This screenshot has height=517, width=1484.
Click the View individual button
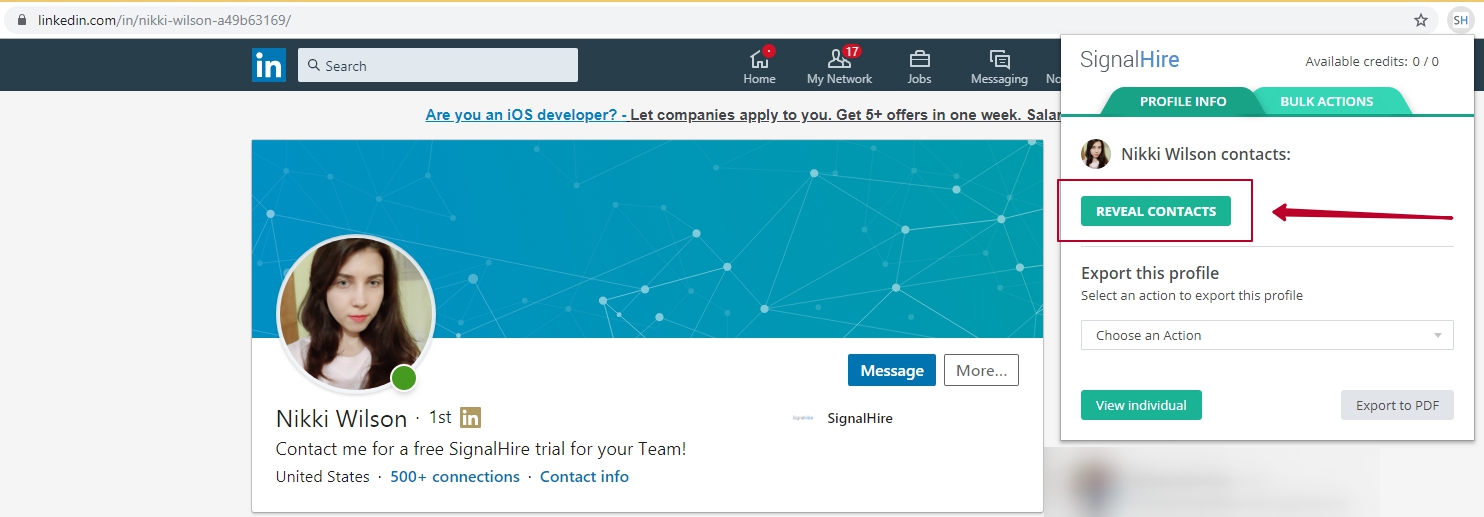tap(1141, 405)
